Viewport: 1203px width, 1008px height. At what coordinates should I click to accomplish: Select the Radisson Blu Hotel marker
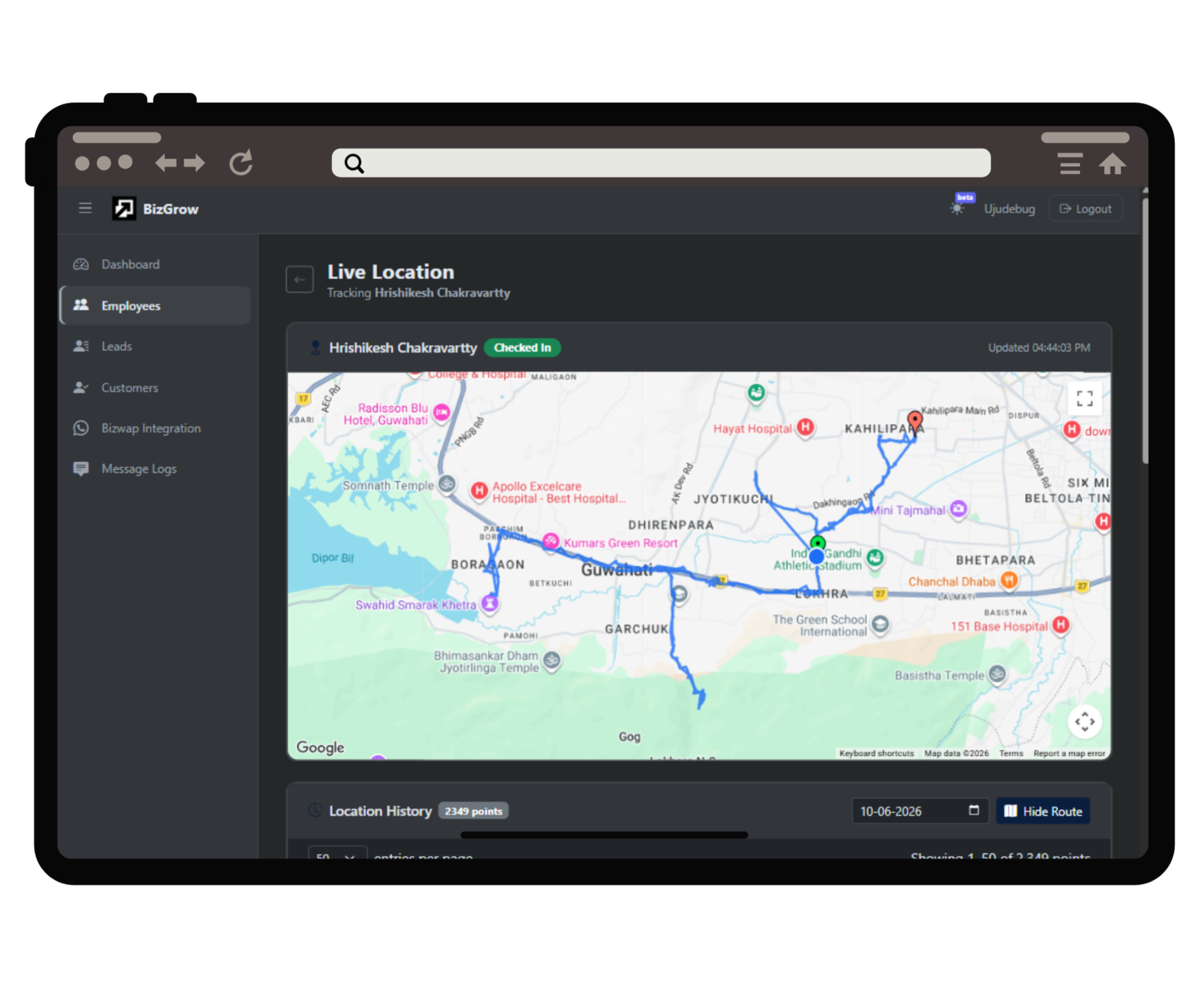[x=442, y=413]
